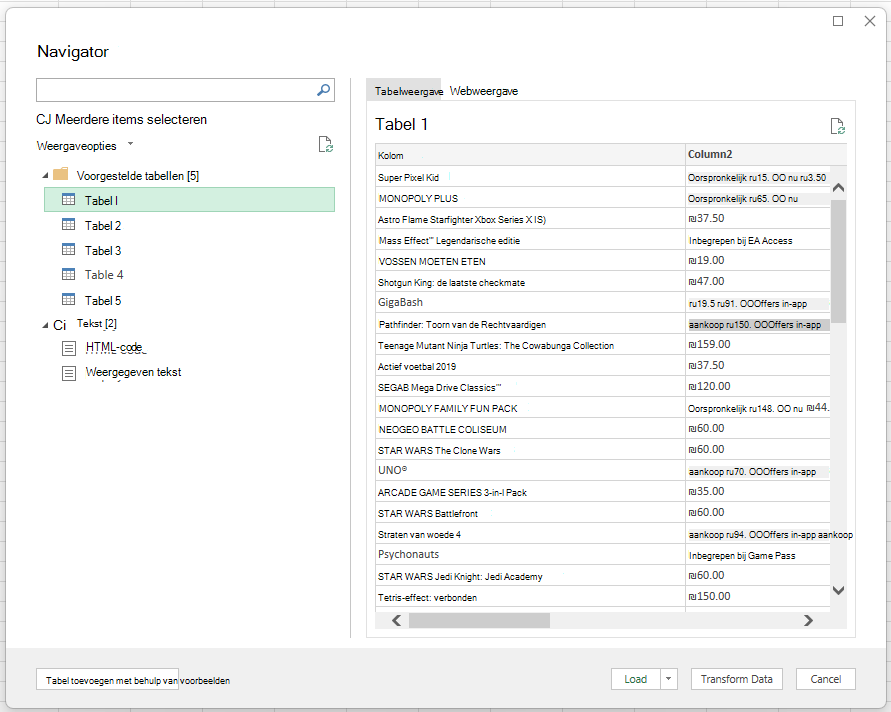The height and width of the screenshot is (712, 891).
Task: Click the ₪35.00 price cell
Action: coord(758,491)
